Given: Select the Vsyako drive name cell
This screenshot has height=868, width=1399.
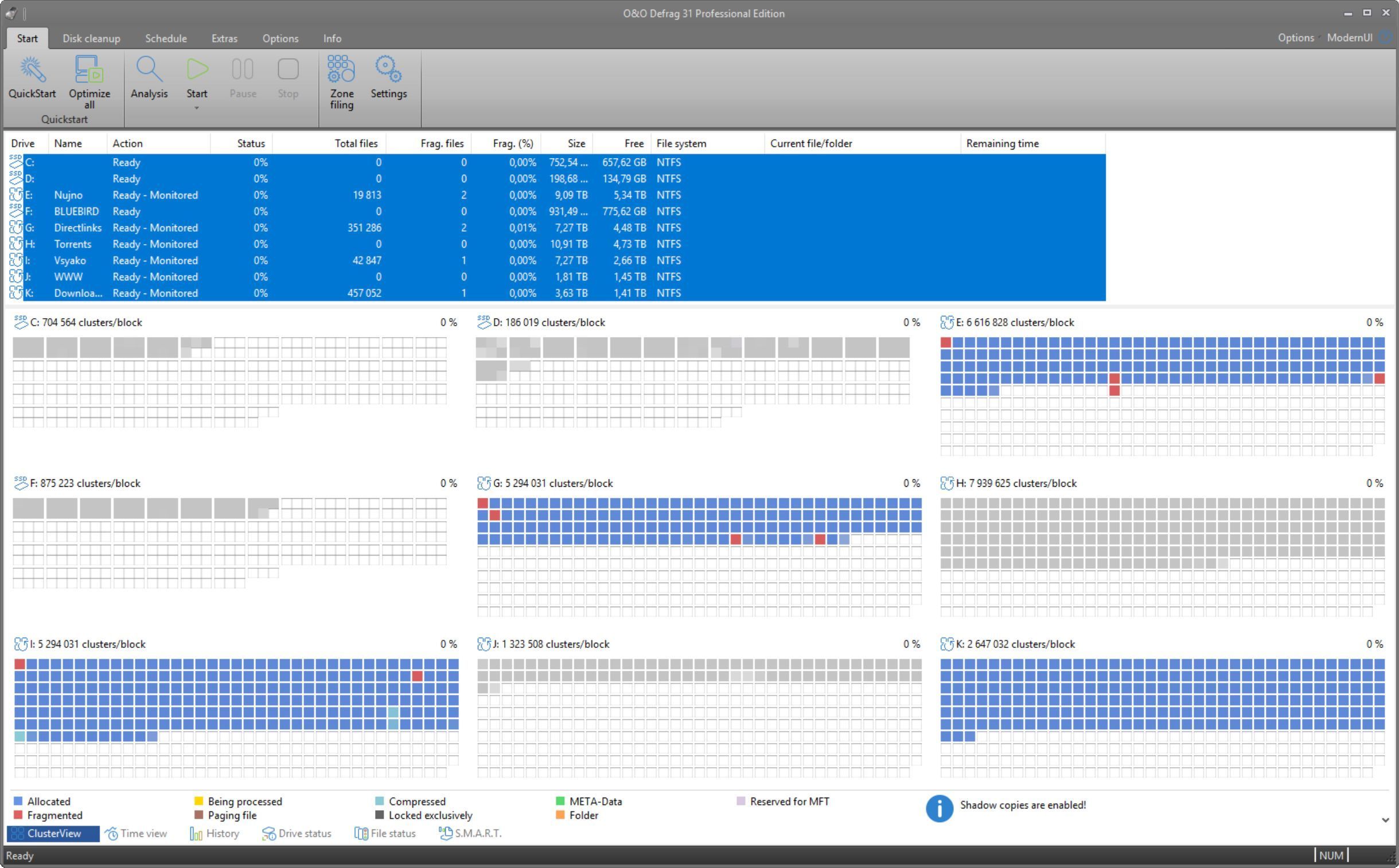Looking at the screenshot, I should [69, 261].
